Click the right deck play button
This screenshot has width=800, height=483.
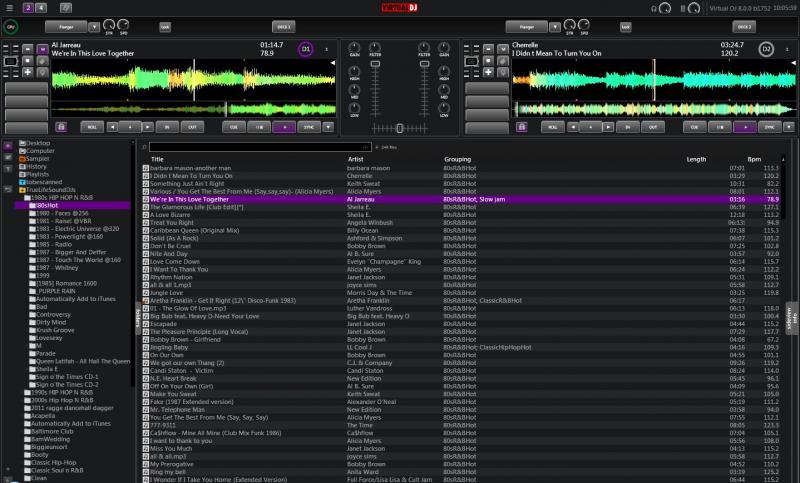745,127
